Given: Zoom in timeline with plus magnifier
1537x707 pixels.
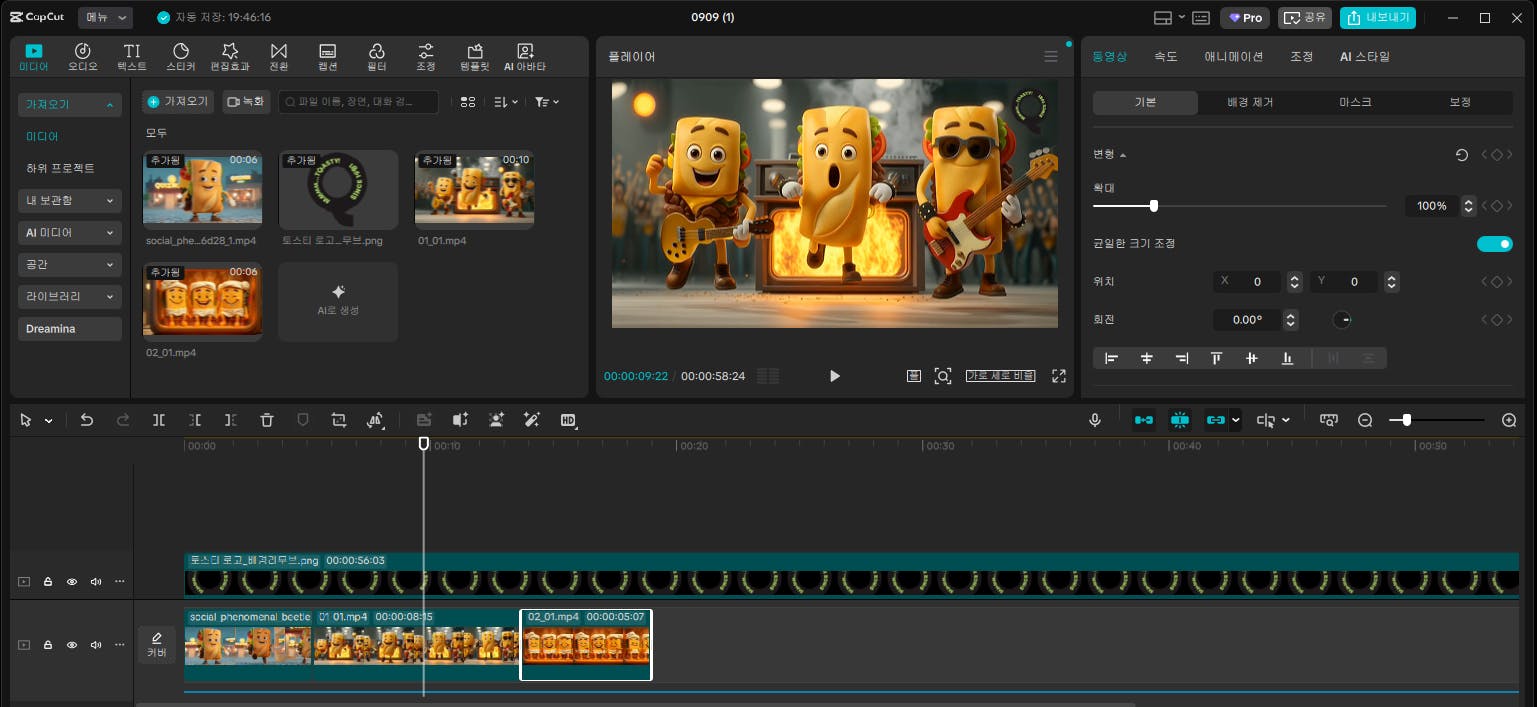Looking at the screenshot, I should tap(1509, 420).
